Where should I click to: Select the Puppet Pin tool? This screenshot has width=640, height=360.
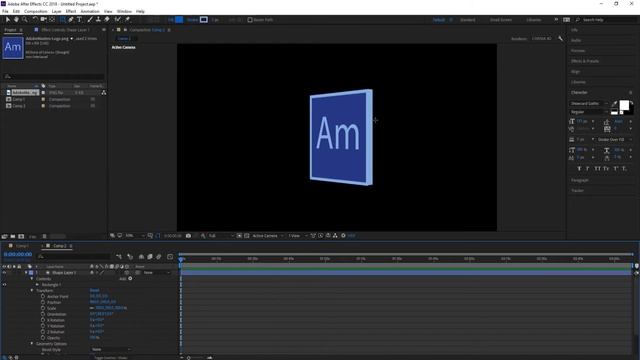[127, 20]
